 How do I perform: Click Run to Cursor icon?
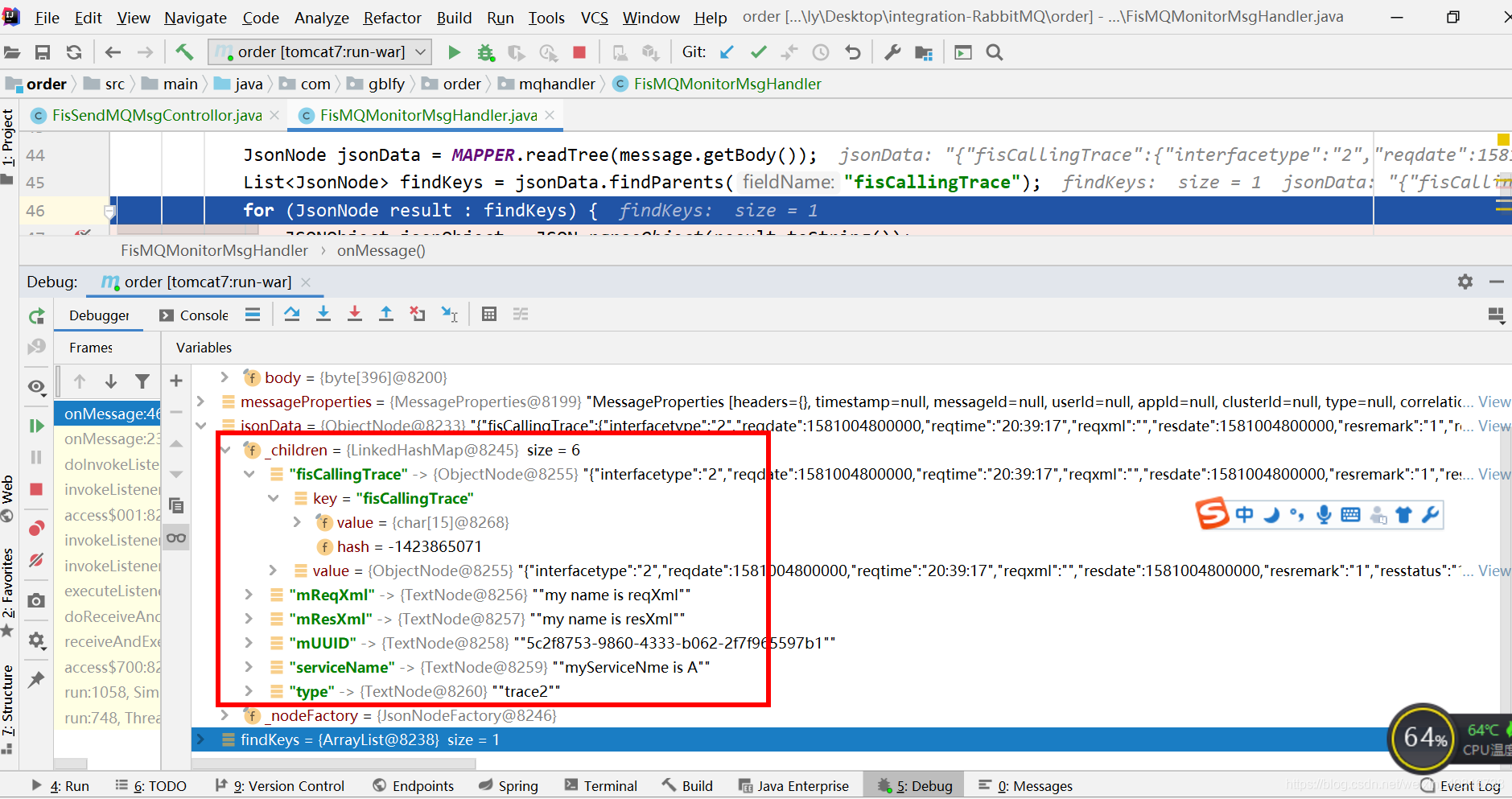[x=450, y=314]
